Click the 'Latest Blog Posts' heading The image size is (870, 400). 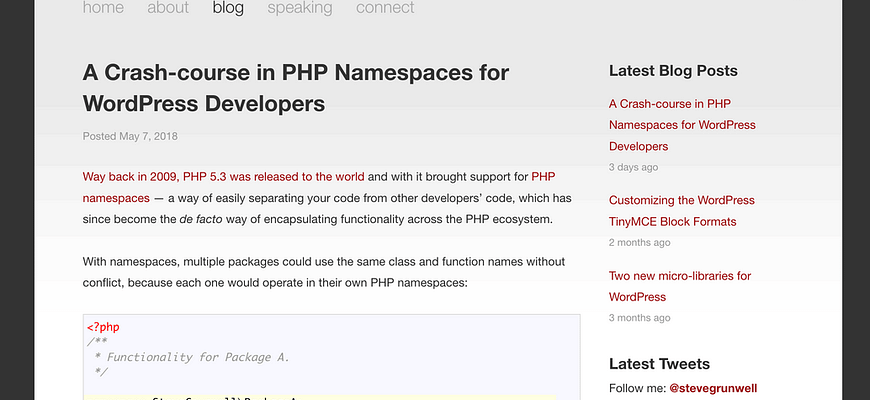pyautogui.click(x=673, y=71)
